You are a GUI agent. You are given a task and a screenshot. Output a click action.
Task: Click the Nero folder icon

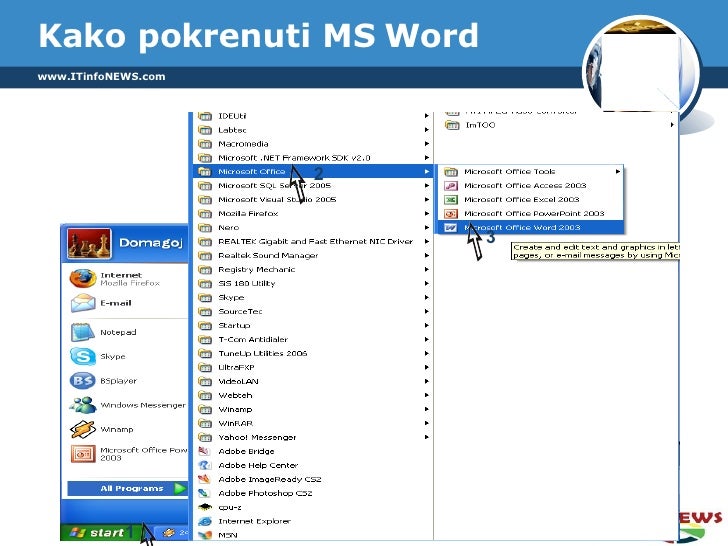(205, 228)
